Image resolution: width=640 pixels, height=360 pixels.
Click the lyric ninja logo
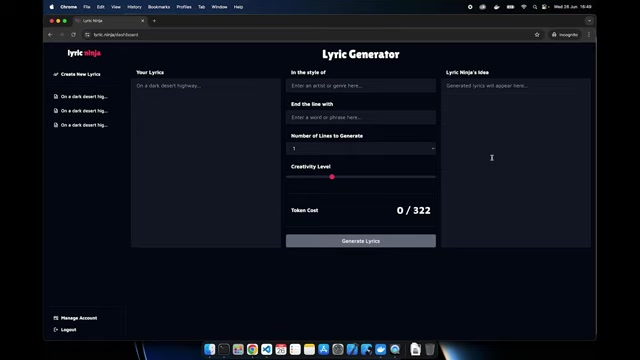(84, 53)
